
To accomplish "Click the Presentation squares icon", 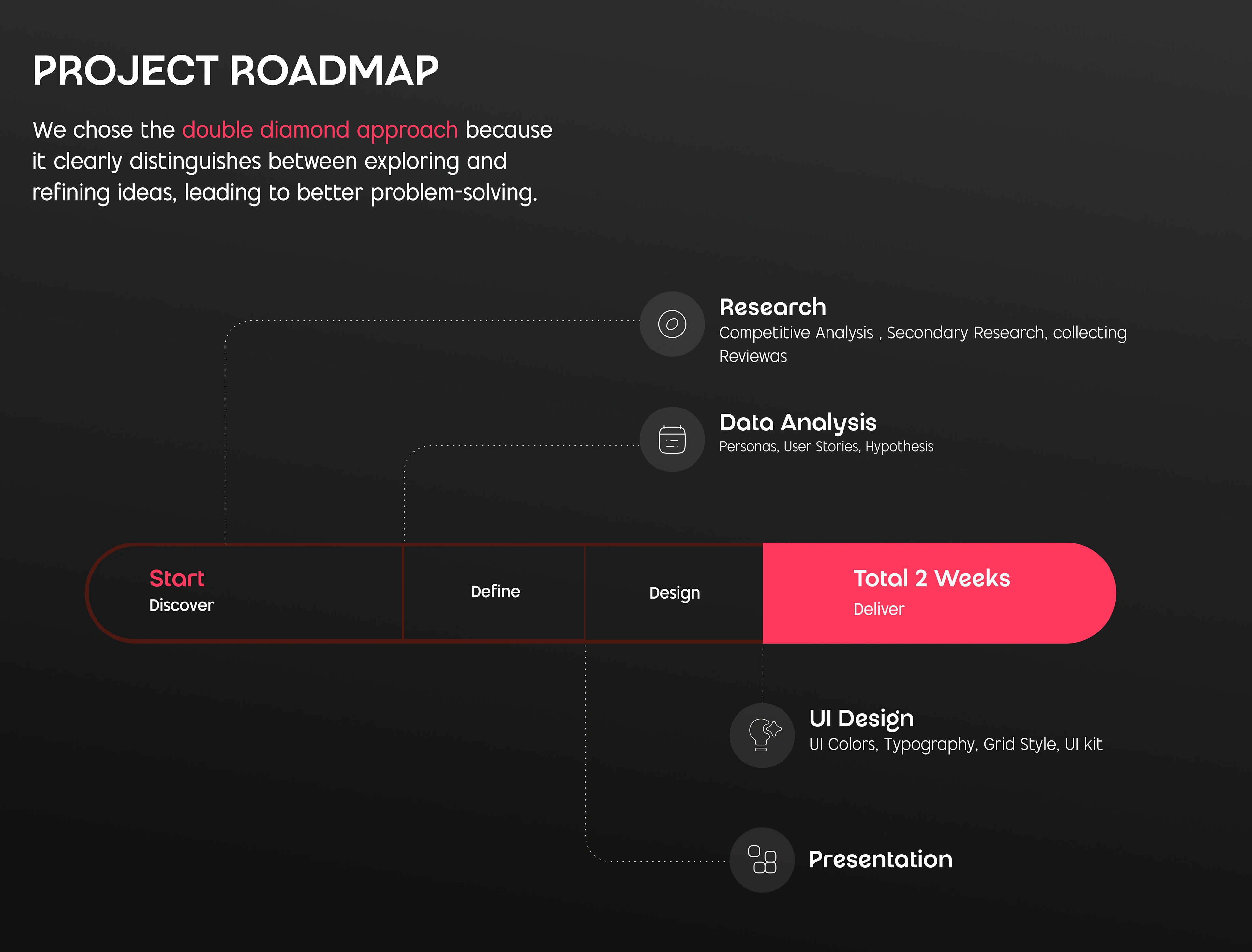I will [762, 860].
